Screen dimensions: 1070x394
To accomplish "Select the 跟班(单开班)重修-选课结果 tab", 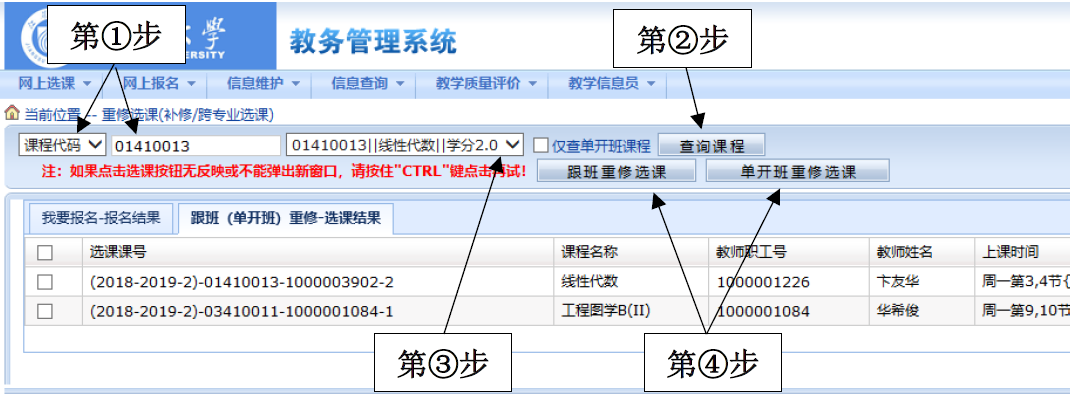I will pyautogui.click(x=285, y=218).
